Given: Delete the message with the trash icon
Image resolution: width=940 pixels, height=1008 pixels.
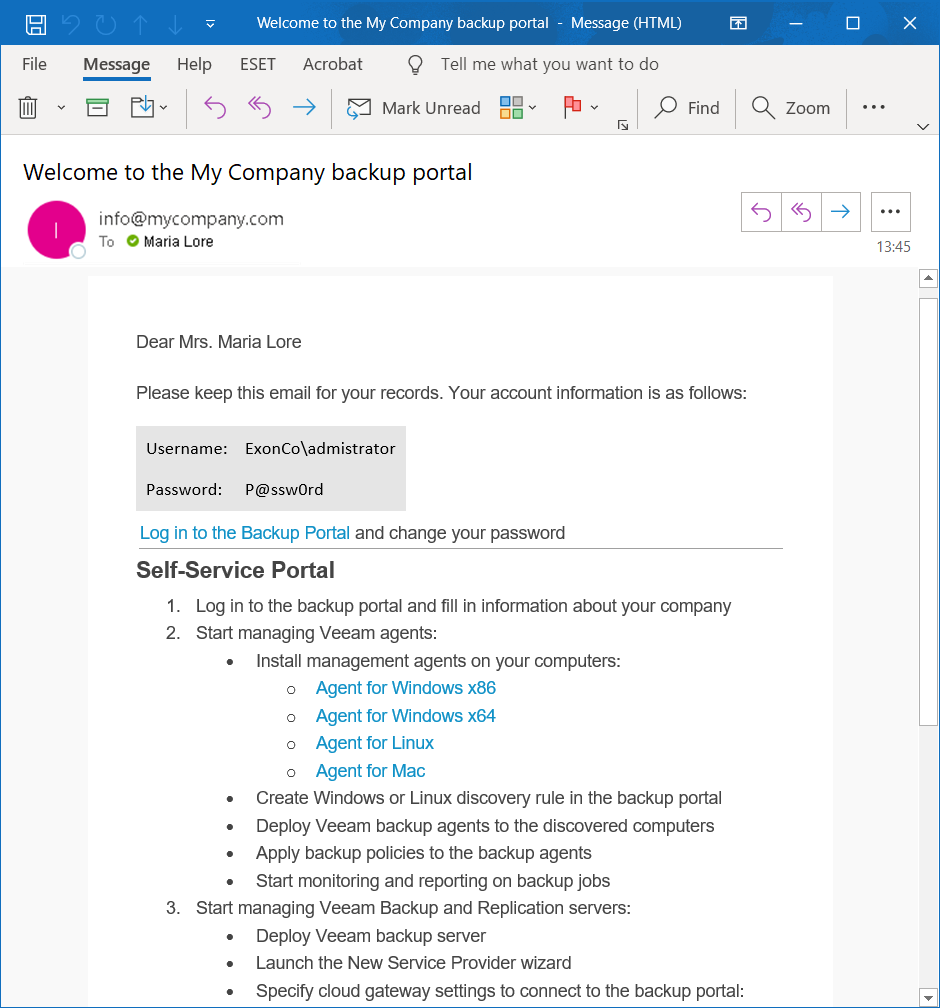Looking at the screenshot, I should 28,107.
